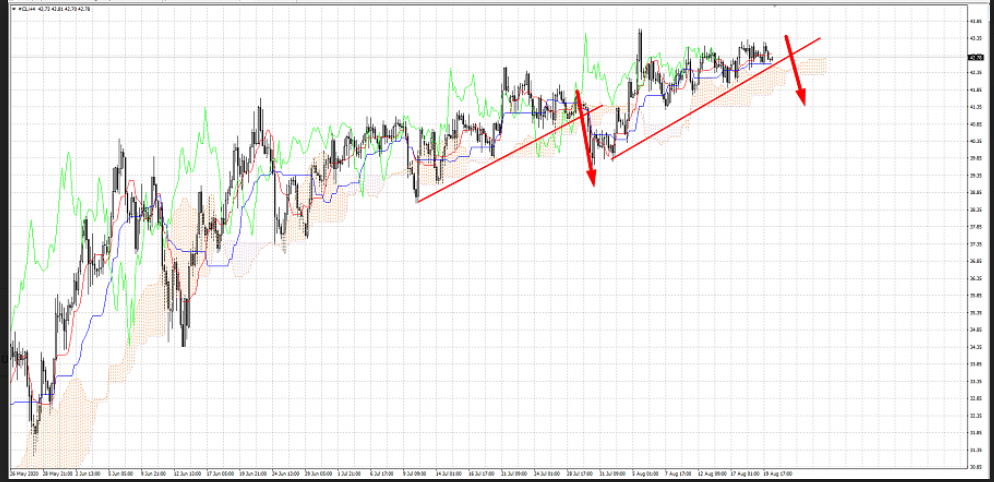The height and width of the screenshot is (482, 994).
Task: Click the highlighted current price tag 42.78
Action: pos(974,58)
